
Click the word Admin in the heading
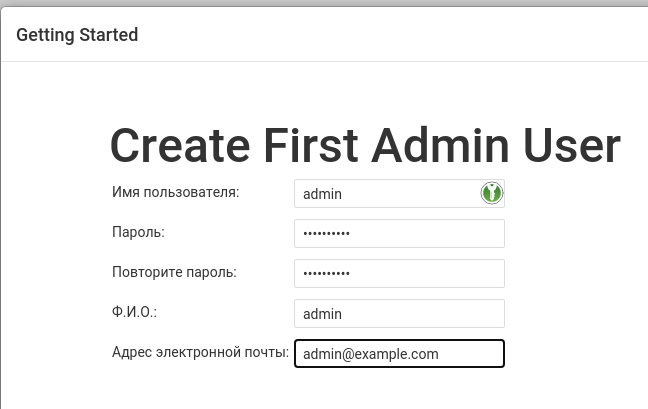pos(440,145)
